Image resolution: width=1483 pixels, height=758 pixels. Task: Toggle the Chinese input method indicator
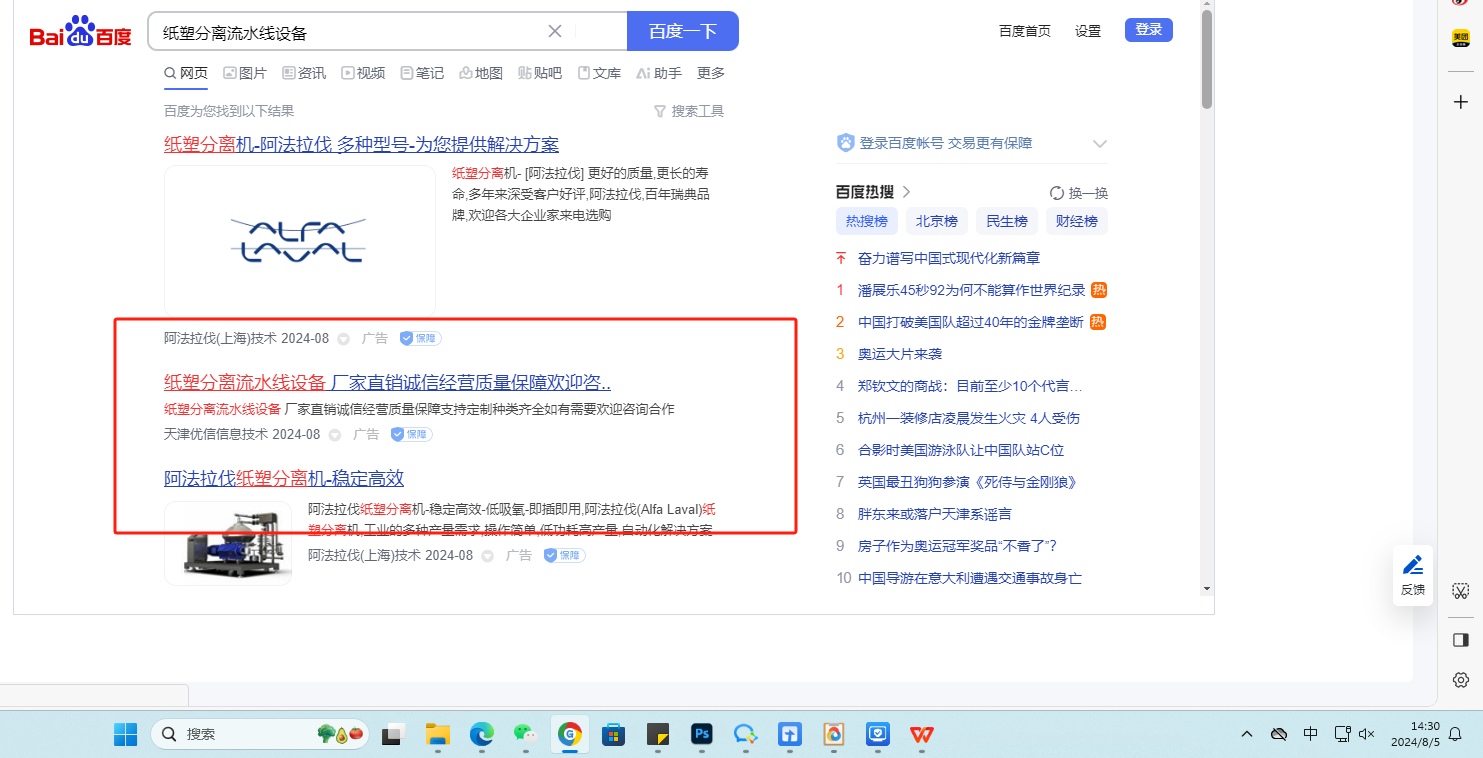click(x=1310, y=734)
